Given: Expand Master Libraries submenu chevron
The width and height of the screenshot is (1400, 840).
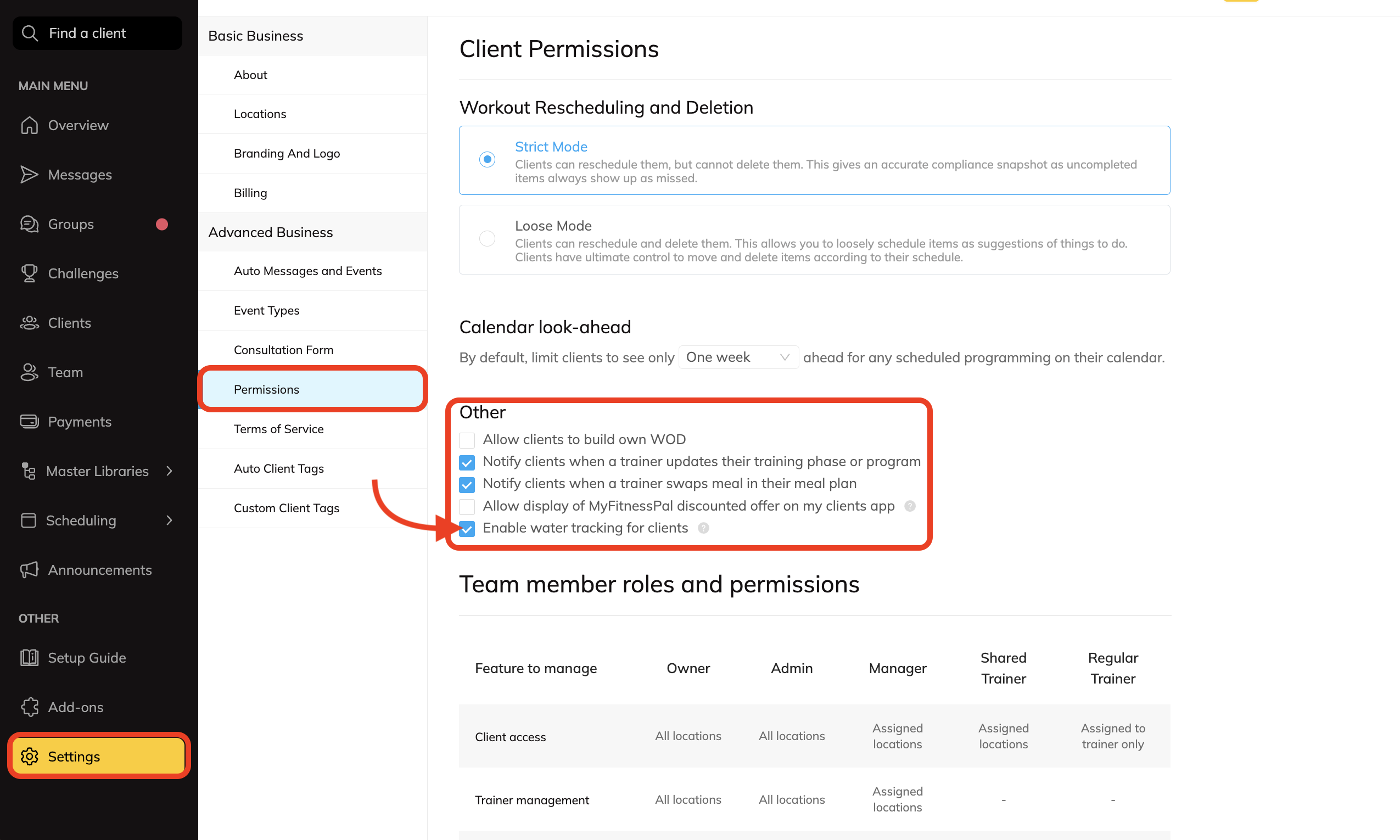Looking at the screenshot, I should 169,471.
